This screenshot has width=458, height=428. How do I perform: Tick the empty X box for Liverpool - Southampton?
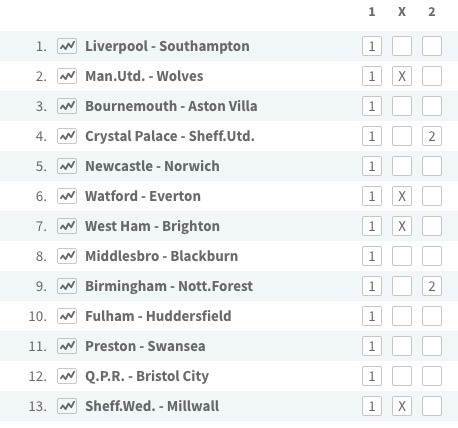[x=402, y=46]
